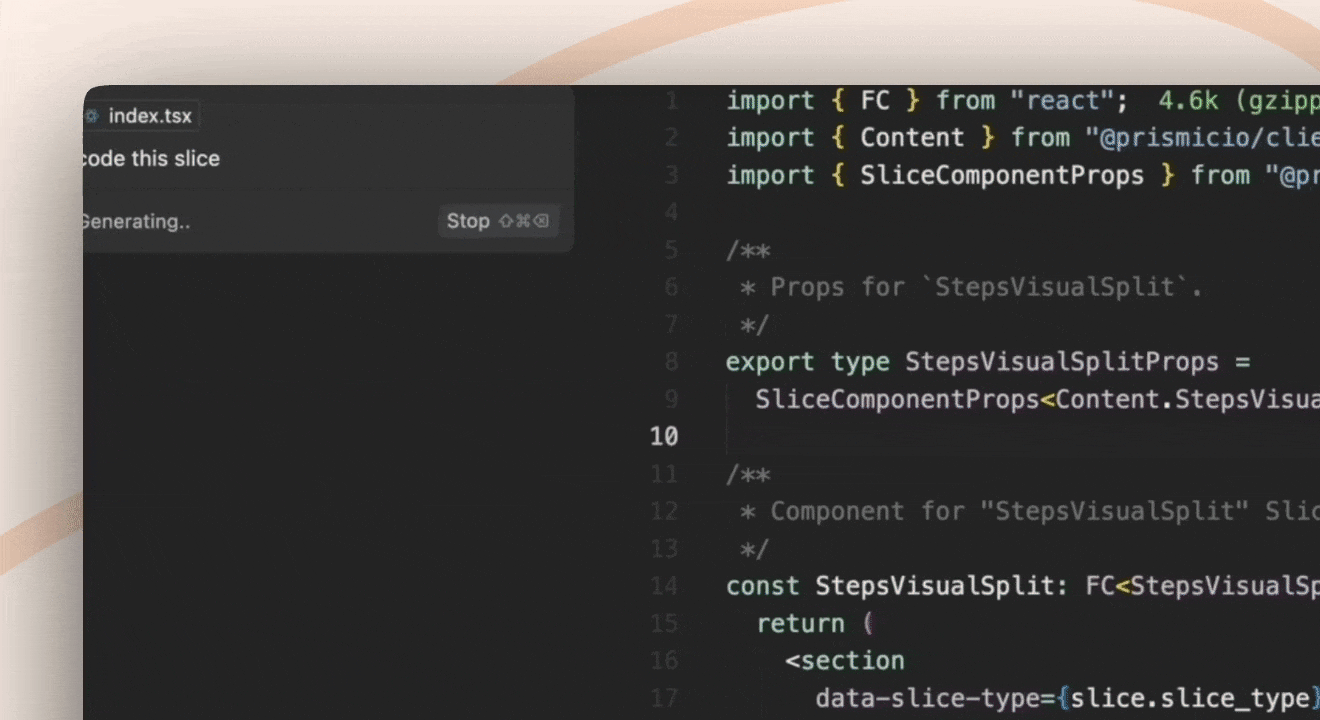Click the 'return (' line
The width and height of the screenshot is (1320, 720).
click(815, 623)
